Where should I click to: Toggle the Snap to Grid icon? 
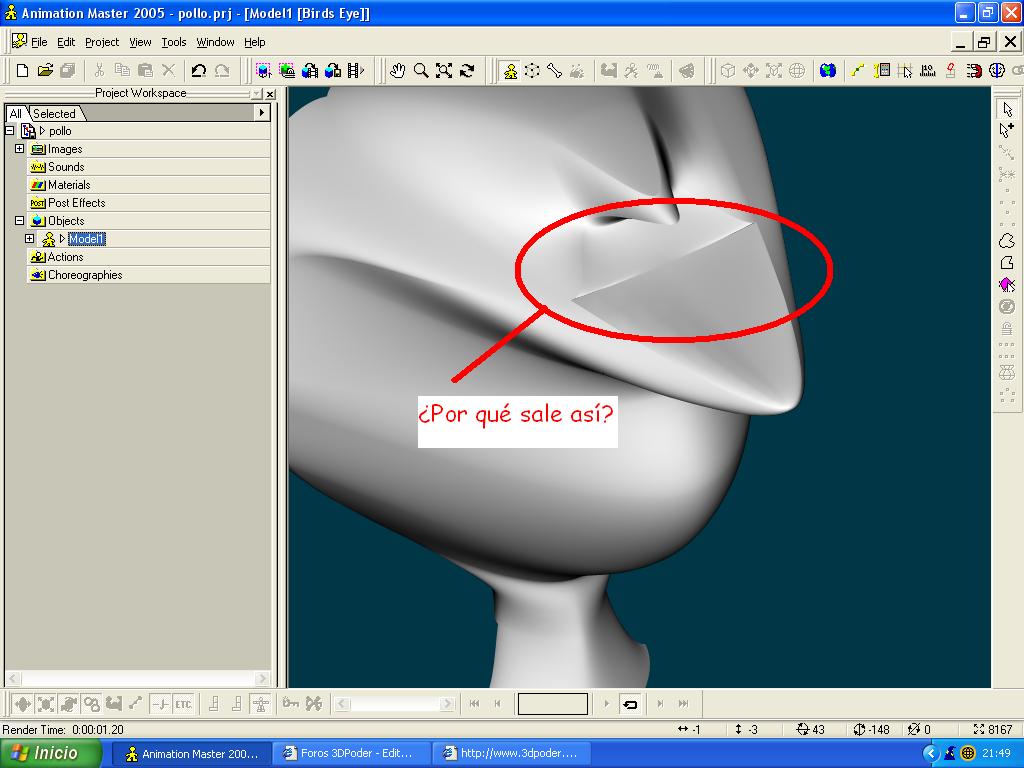905,71
